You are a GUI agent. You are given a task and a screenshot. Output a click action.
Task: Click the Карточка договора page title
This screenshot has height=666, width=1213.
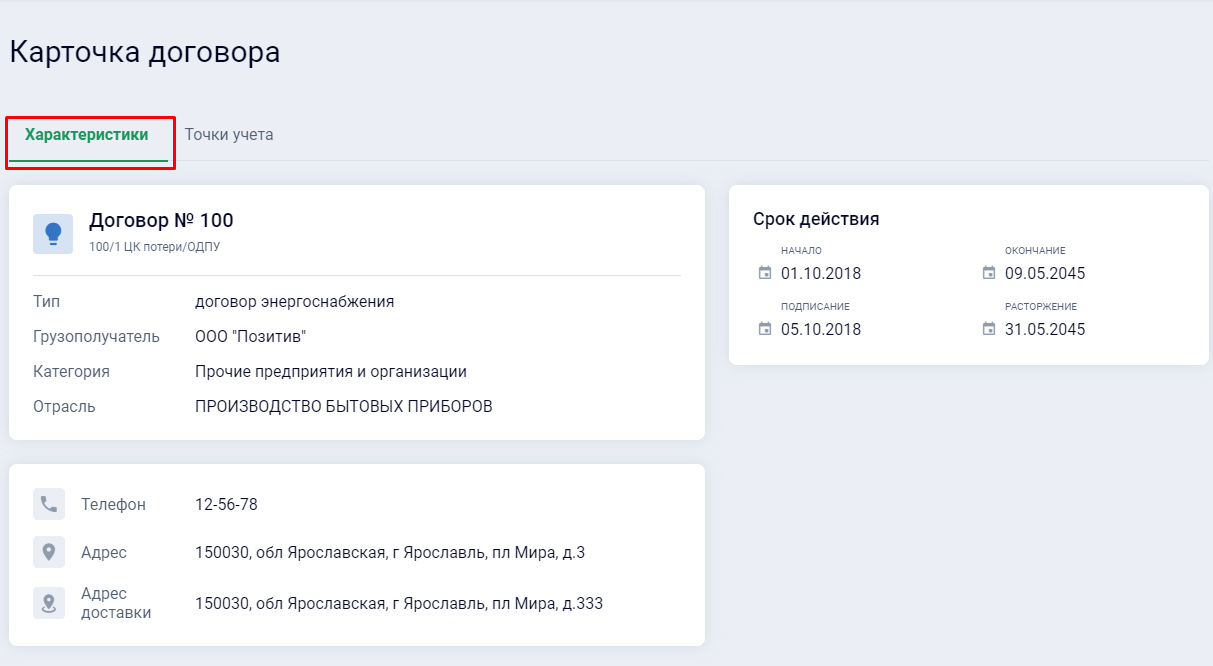145,53
